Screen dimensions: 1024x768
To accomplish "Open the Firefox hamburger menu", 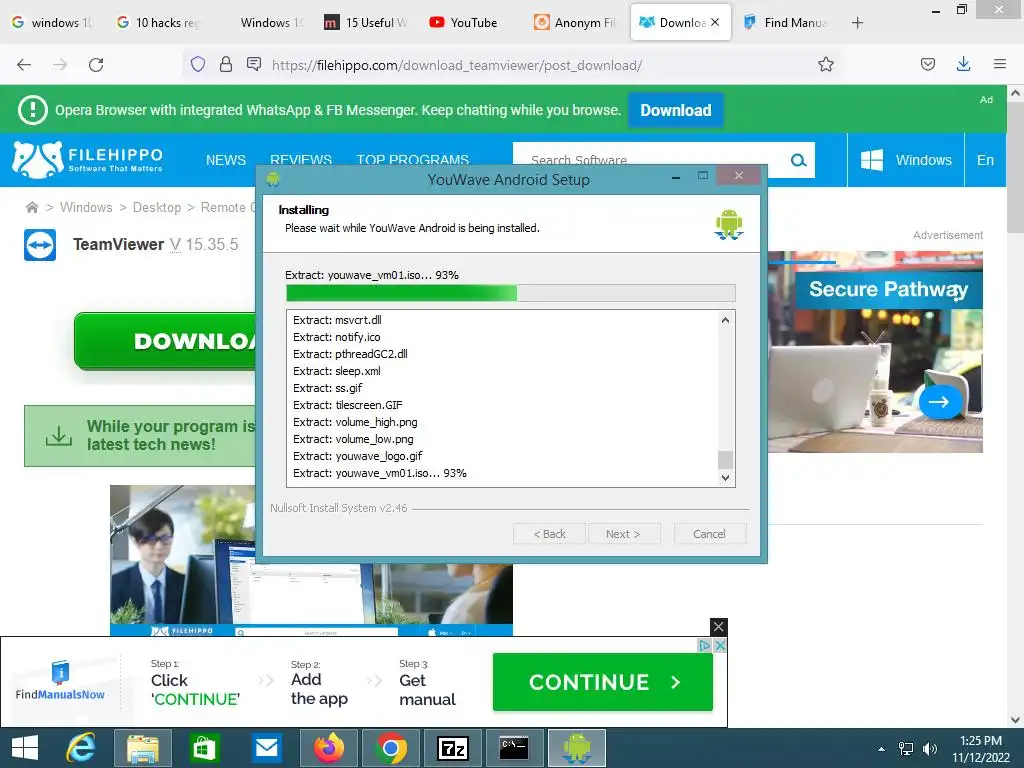I will tap(1000, 64).
